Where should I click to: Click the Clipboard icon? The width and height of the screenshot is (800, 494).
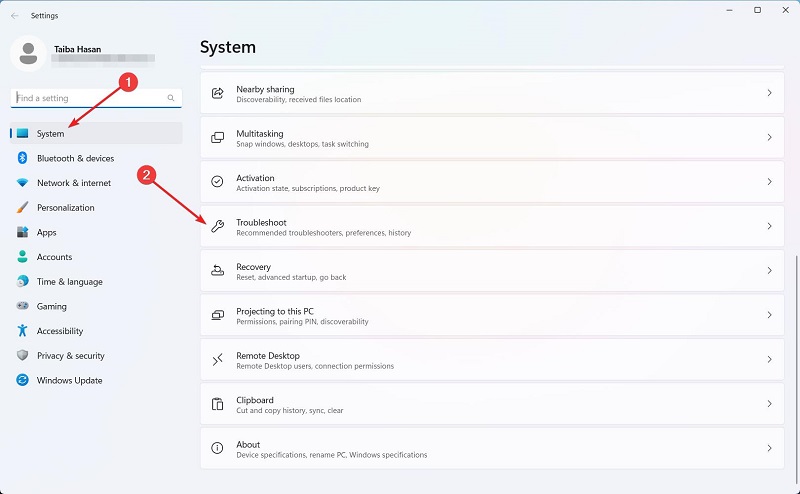[217, 404]
